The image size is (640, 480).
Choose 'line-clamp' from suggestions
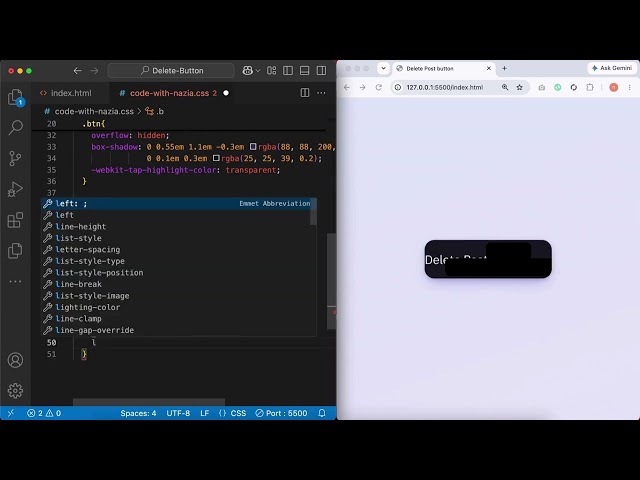tap(179, 318)
